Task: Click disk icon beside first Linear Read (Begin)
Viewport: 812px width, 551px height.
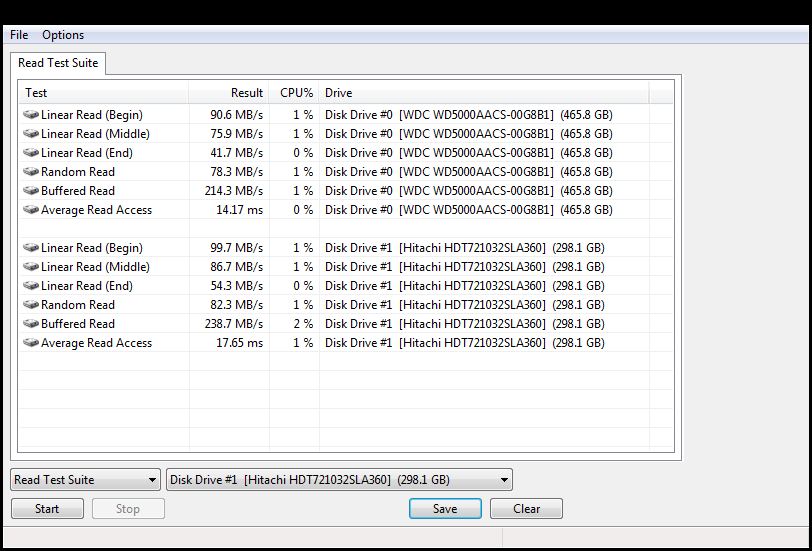Action: 30,115
